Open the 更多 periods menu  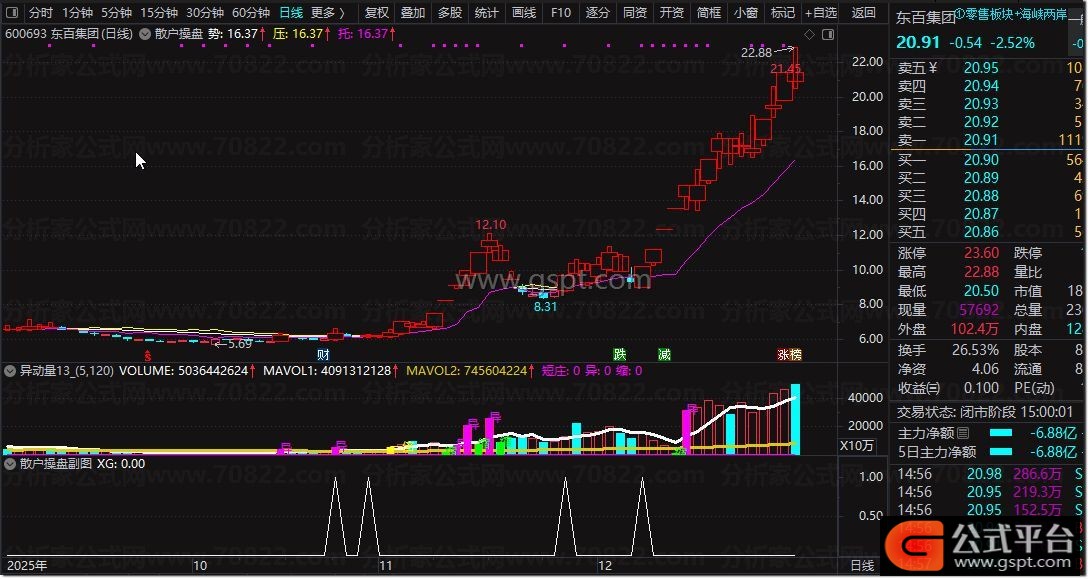click(327, 13)
